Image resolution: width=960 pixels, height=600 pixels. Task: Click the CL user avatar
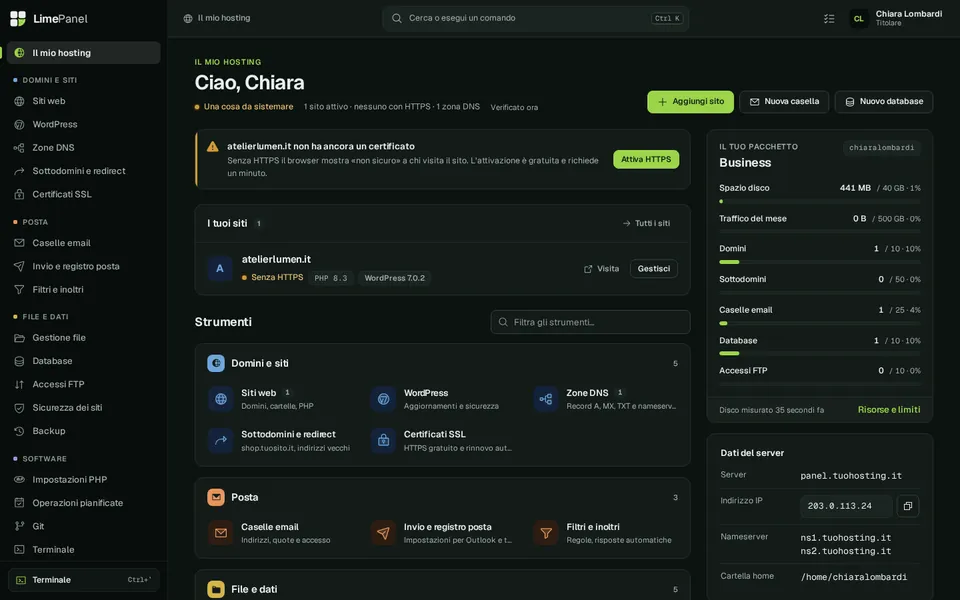click(858, 18)
